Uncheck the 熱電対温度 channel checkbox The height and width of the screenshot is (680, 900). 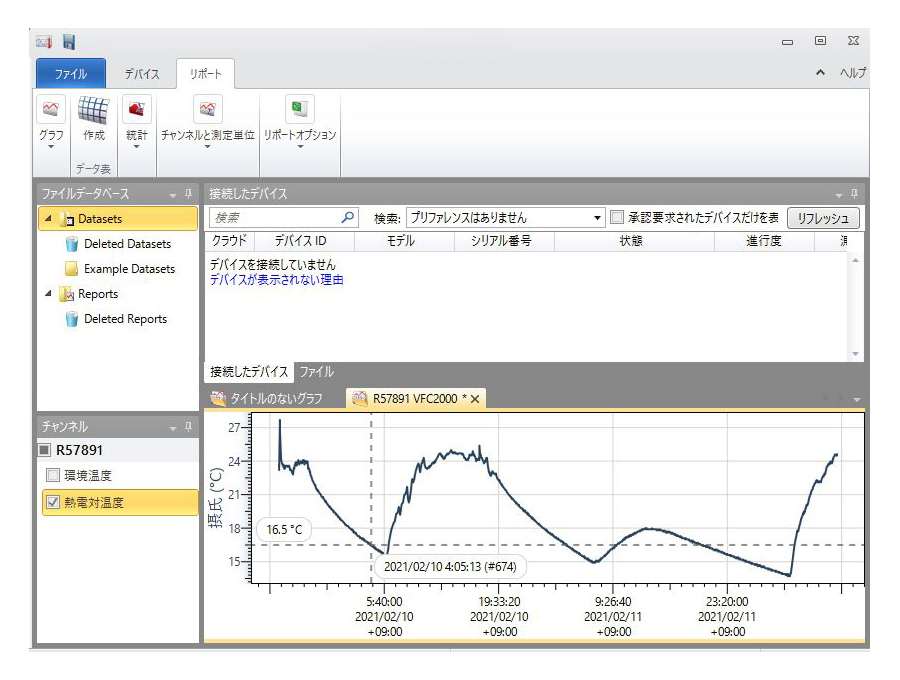tap(53, 502)
